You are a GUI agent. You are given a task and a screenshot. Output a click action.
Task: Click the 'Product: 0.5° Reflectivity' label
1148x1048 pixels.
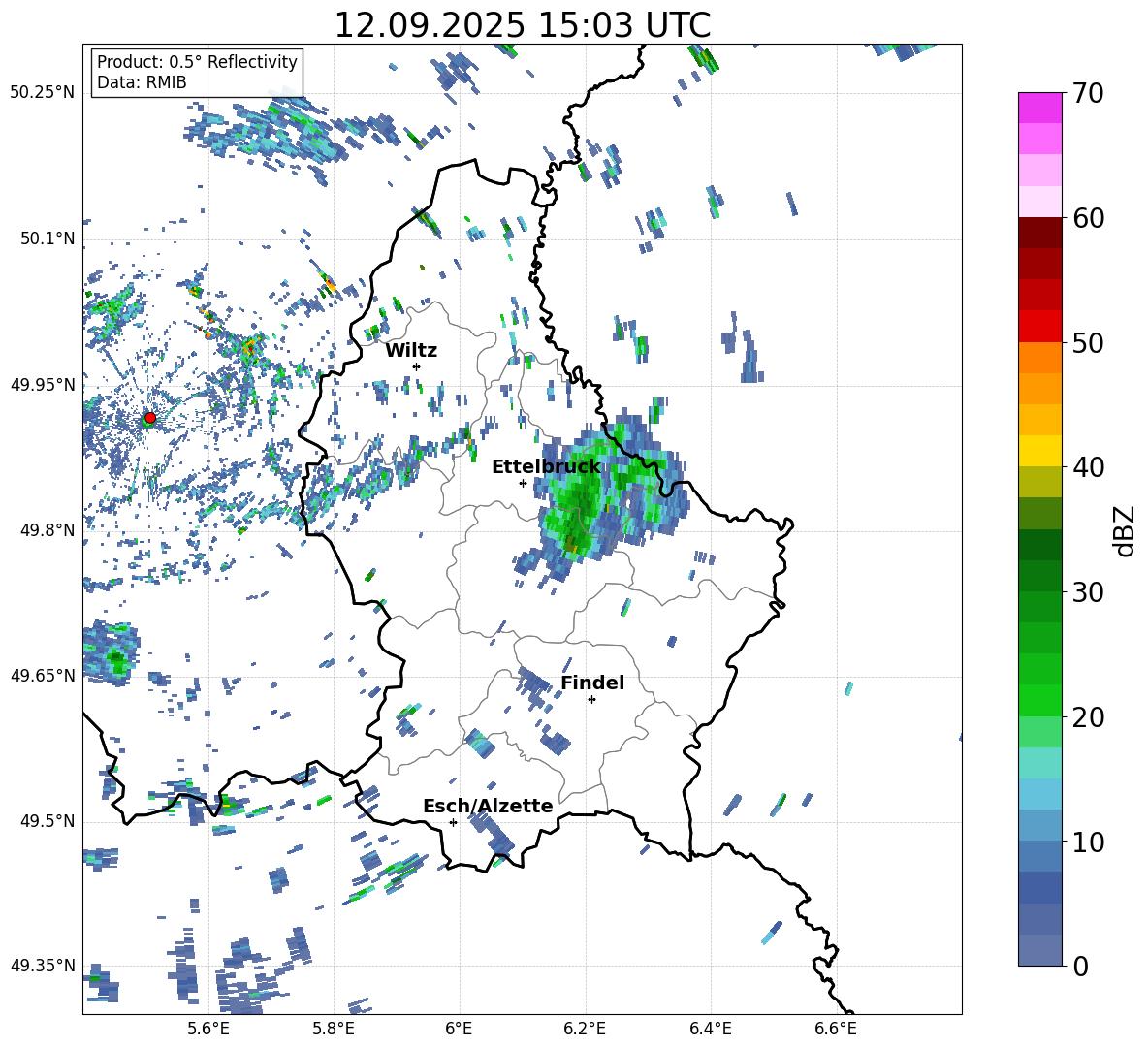pos(197,61)
